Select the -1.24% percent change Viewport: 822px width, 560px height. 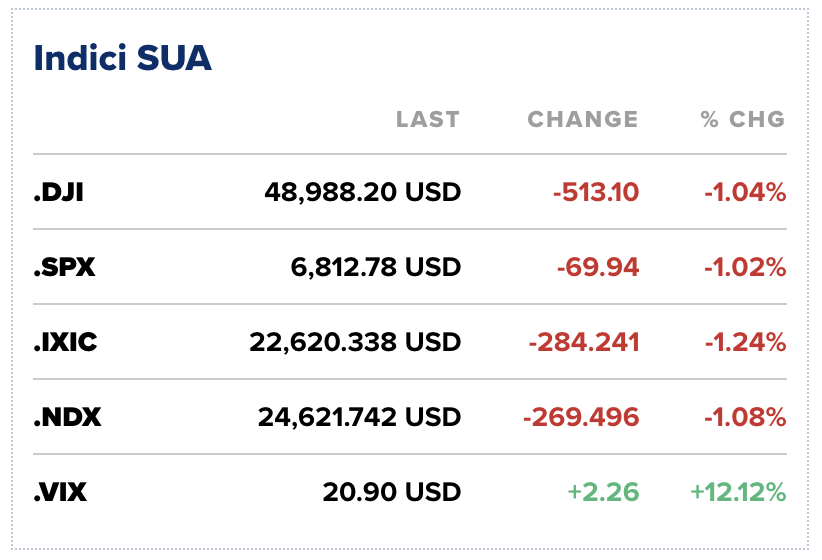[744, 342]
